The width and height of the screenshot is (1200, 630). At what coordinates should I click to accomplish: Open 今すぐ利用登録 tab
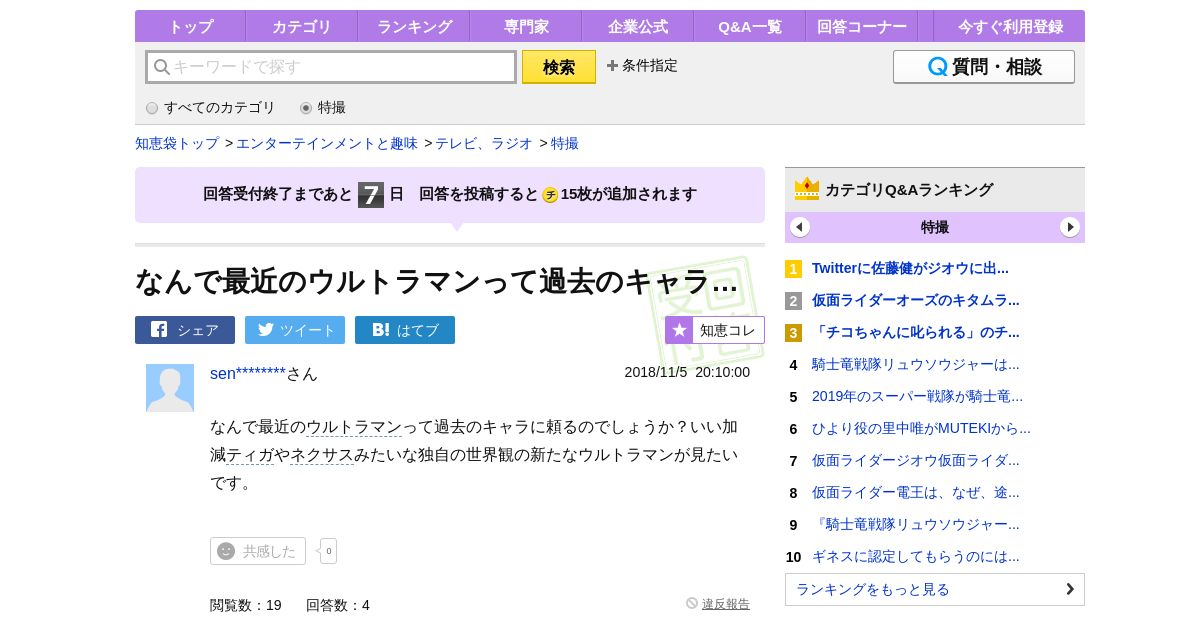click(x=1010, y=26)
